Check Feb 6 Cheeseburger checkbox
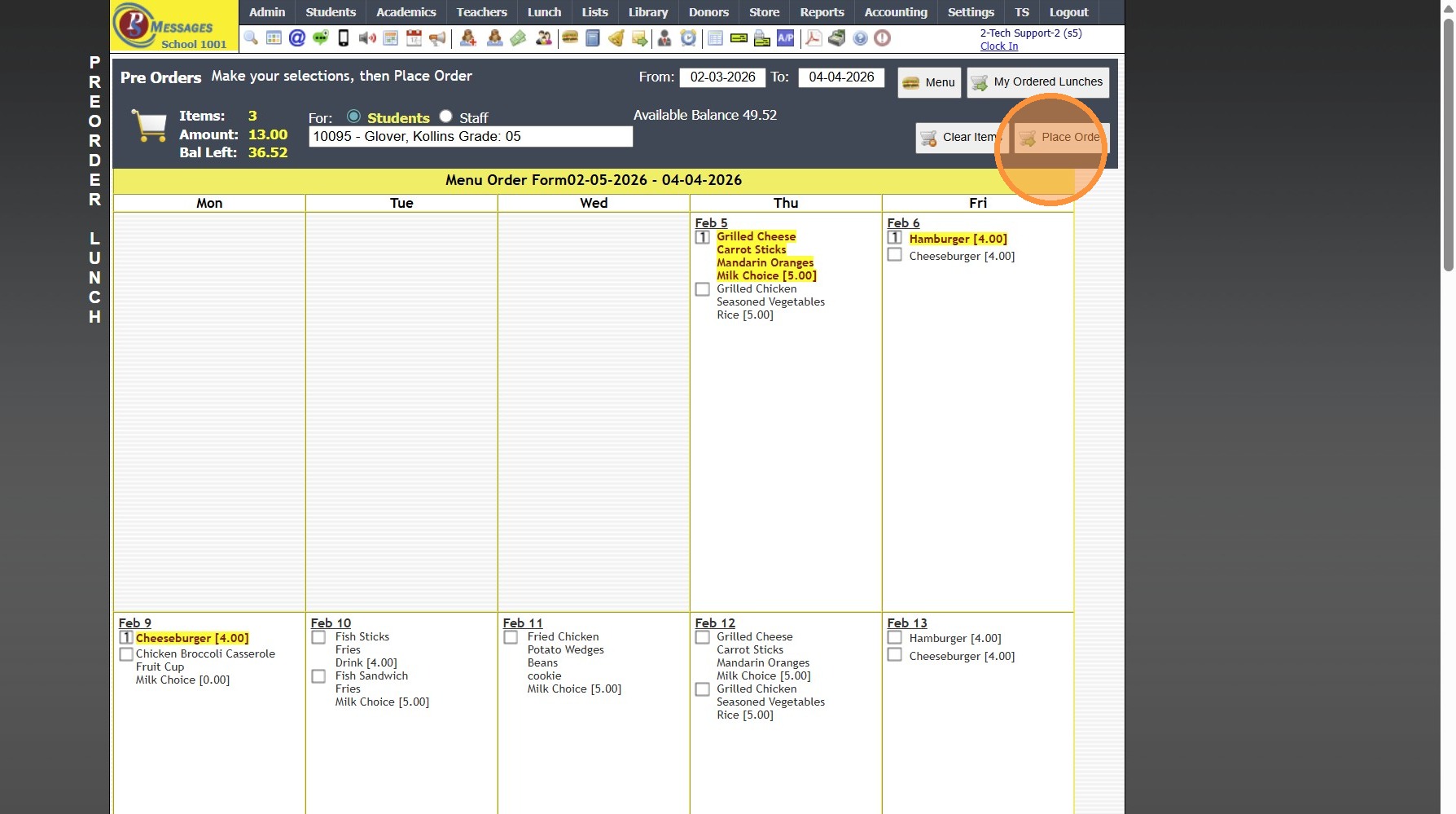The image size is (1456, 814). (x=894, y=255)
